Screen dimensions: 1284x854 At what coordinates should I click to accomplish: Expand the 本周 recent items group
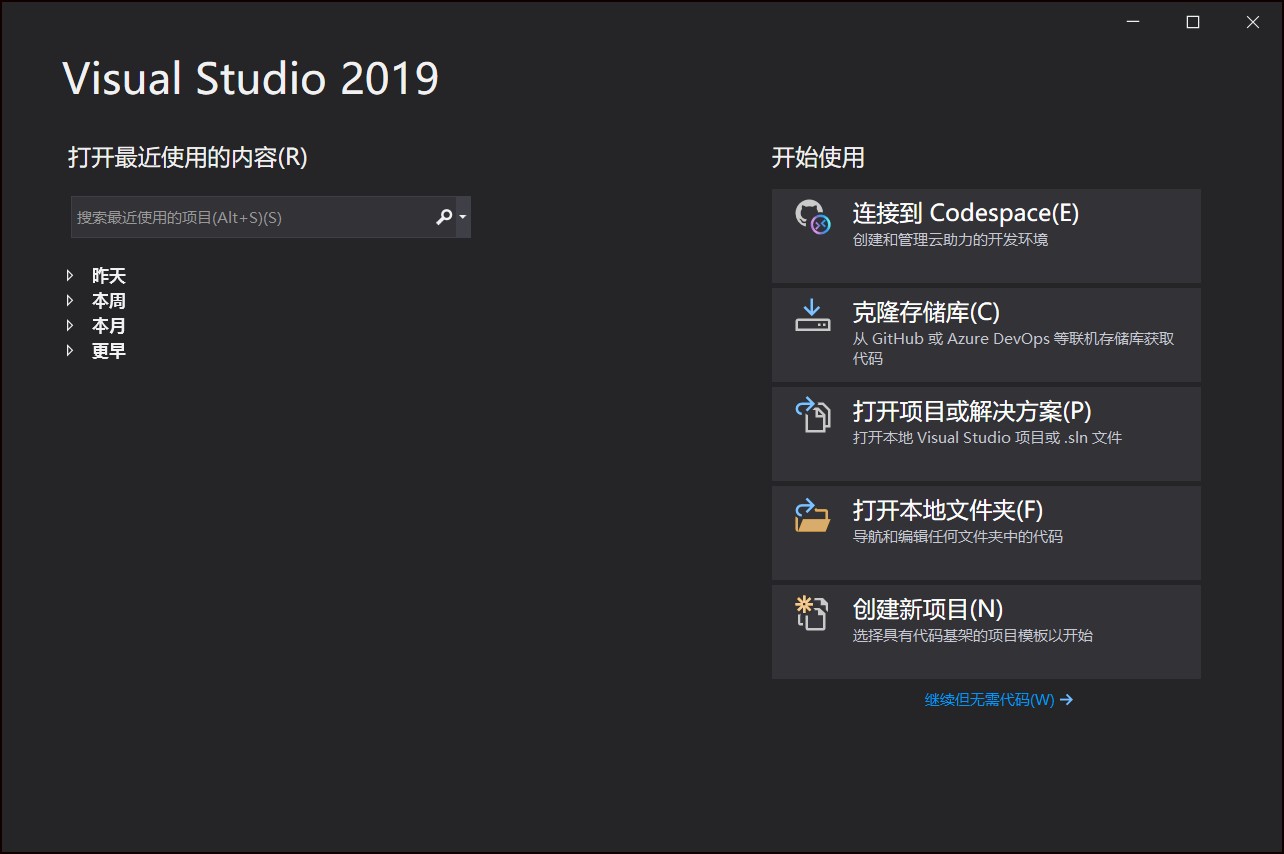(70, 300)
